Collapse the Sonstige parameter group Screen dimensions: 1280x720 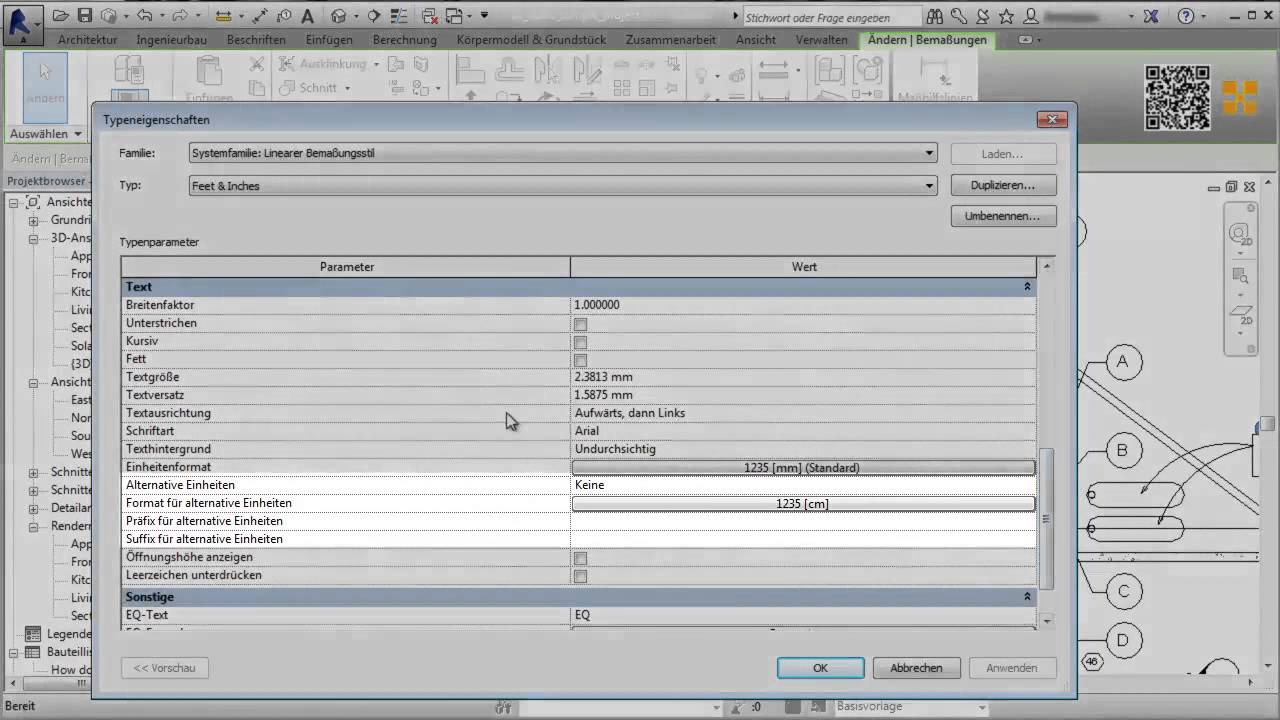coord(1027,596)
